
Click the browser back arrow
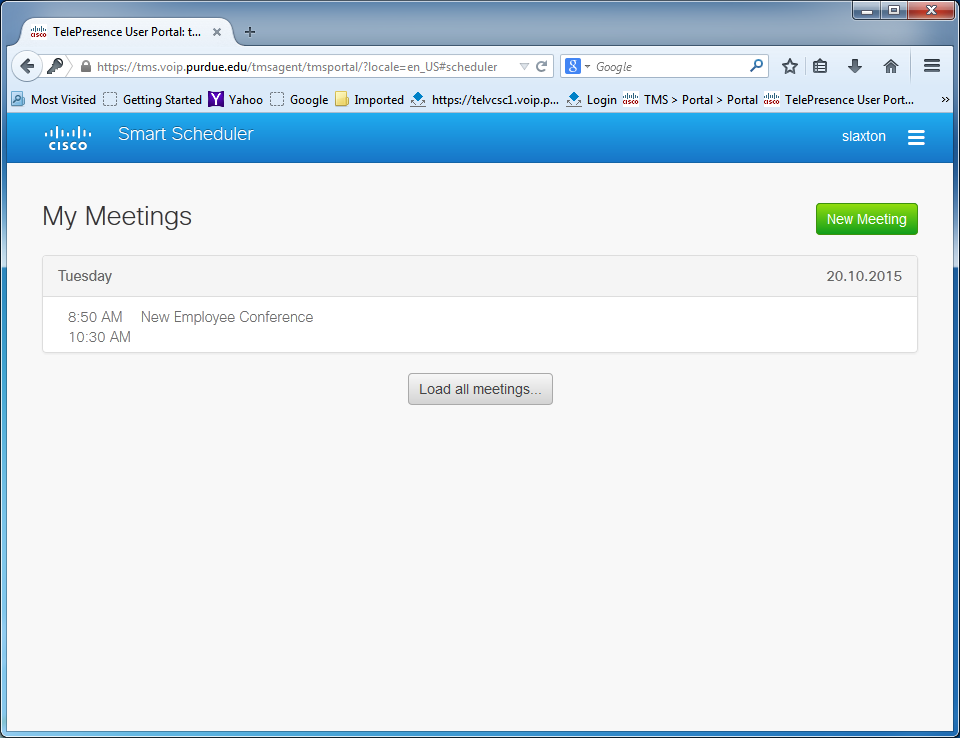(x=28, y=66)
